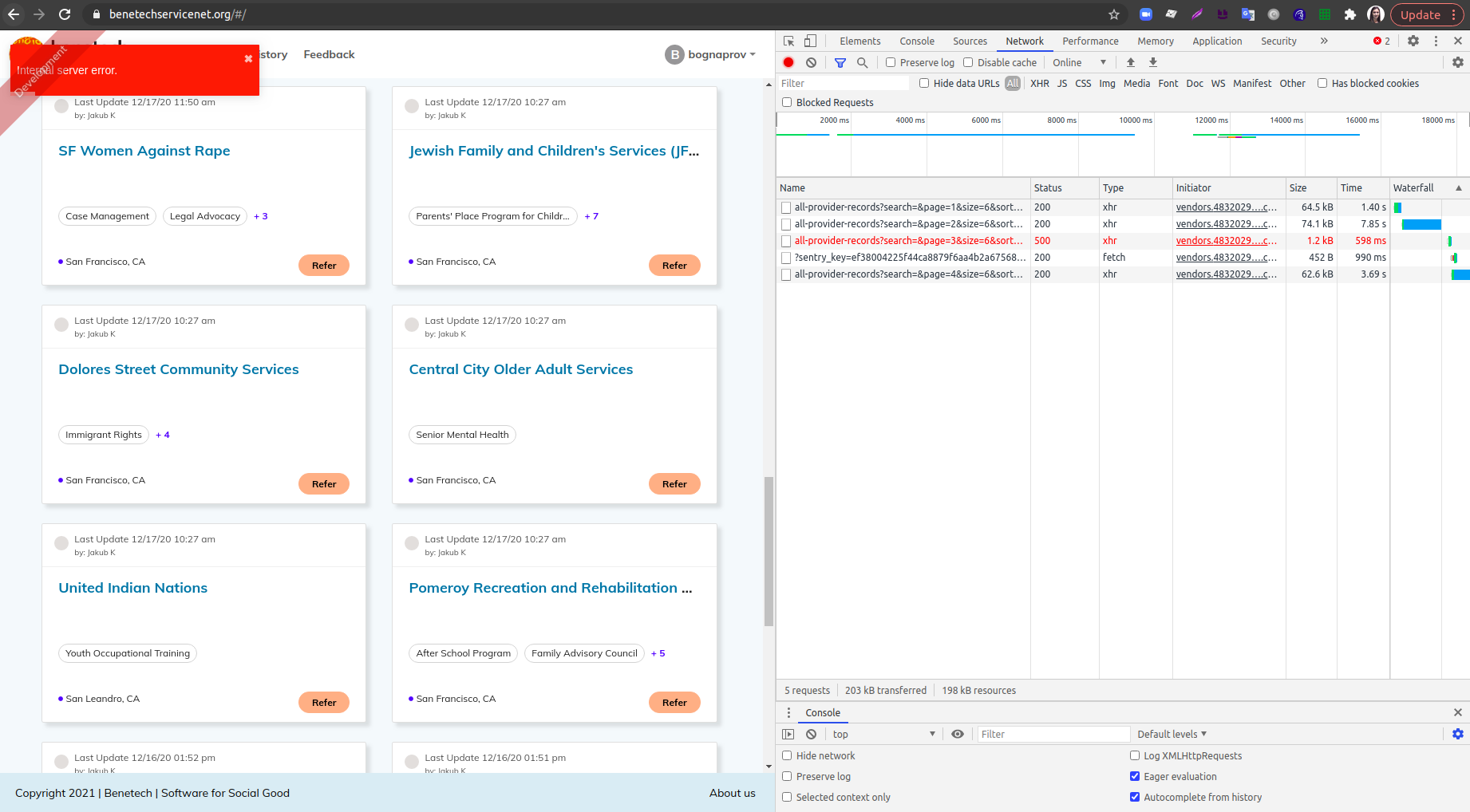
Task: Click the DevTools inspect element icon
Action: point(789,41)
